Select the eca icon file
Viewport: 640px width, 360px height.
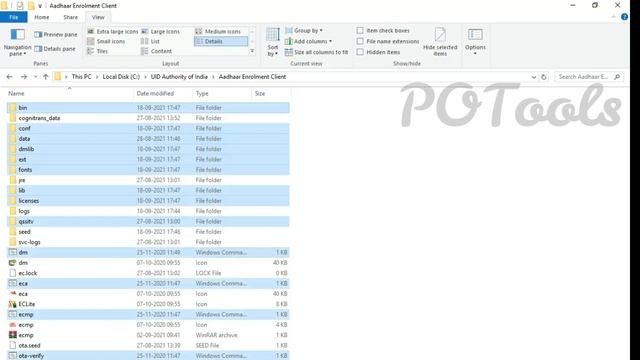click(148, 294)
